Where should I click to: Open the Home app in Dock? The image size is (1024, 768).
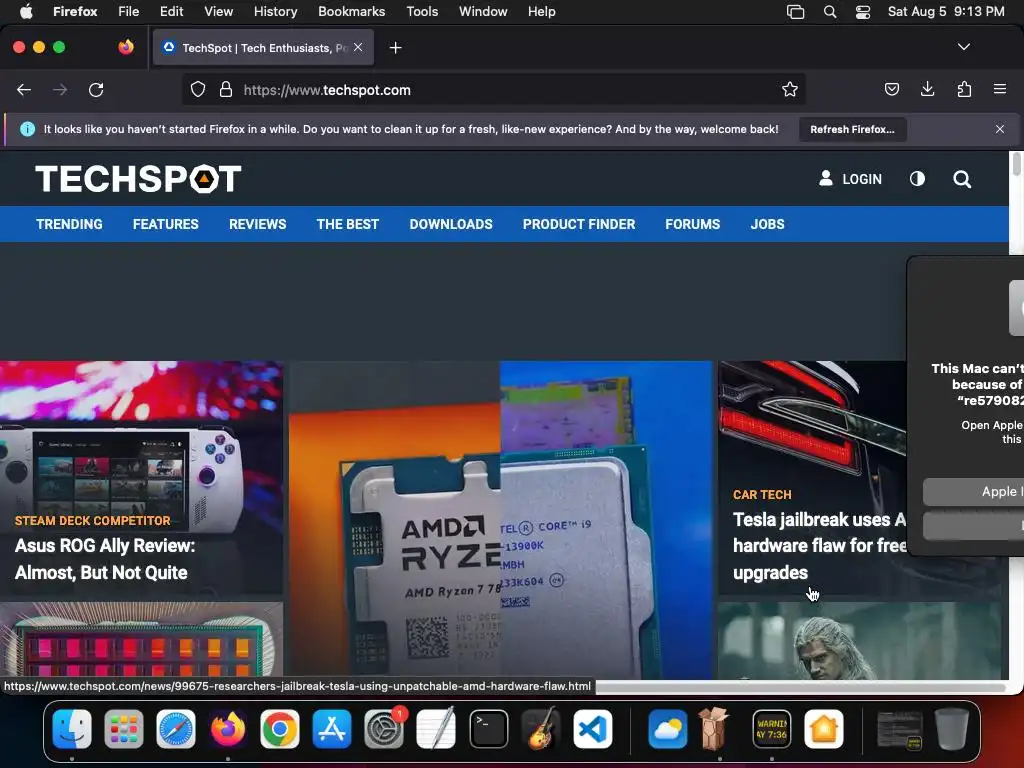(824, 729)
